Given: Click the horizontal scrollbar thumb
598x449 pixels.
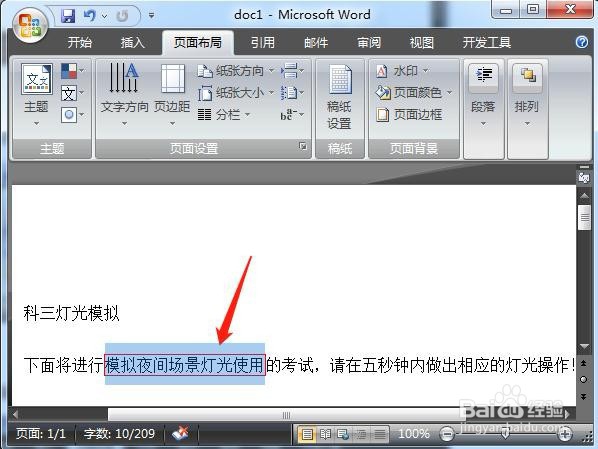Looking at the screenshot, I should point(286,415).
